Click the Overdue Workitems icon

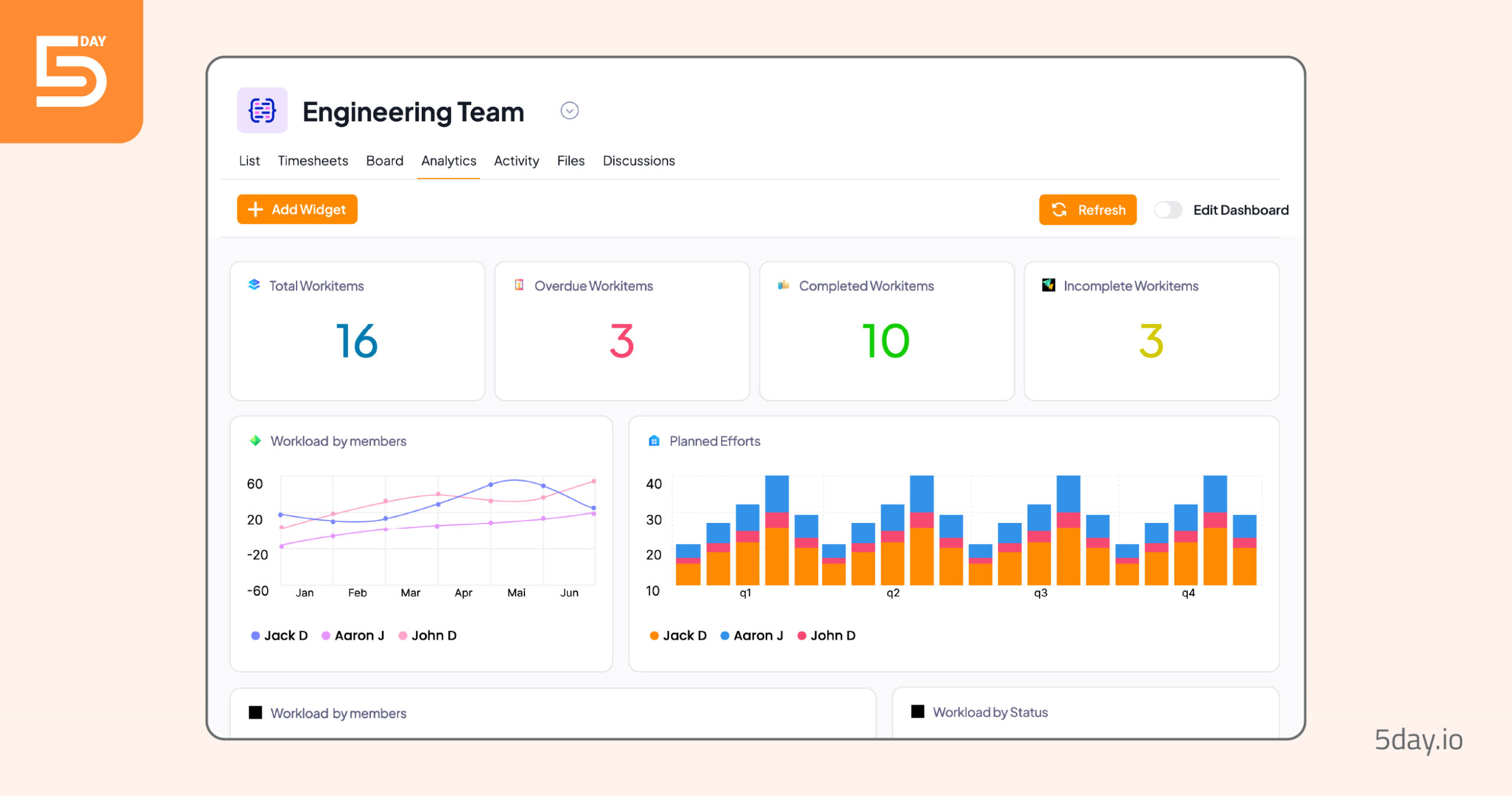click(519, 285)
